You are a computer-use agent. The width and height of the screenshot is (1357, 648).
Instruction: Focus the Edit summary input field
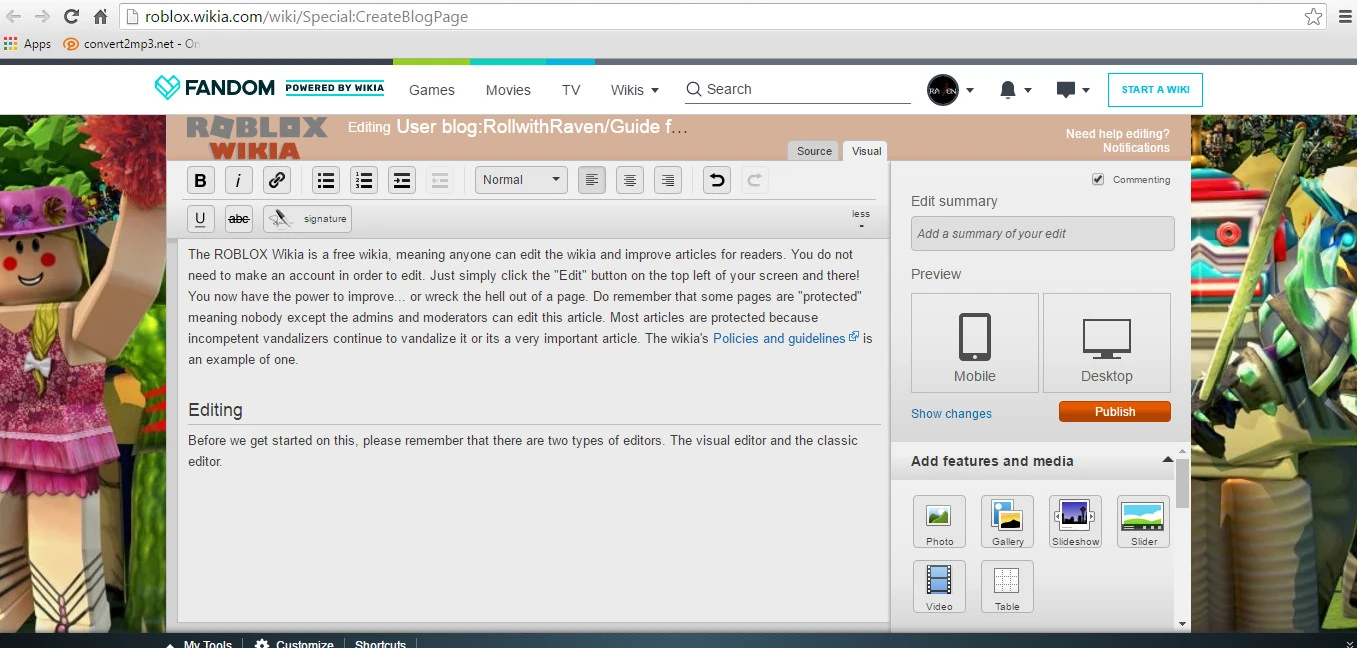click(x=1042, y=233)
